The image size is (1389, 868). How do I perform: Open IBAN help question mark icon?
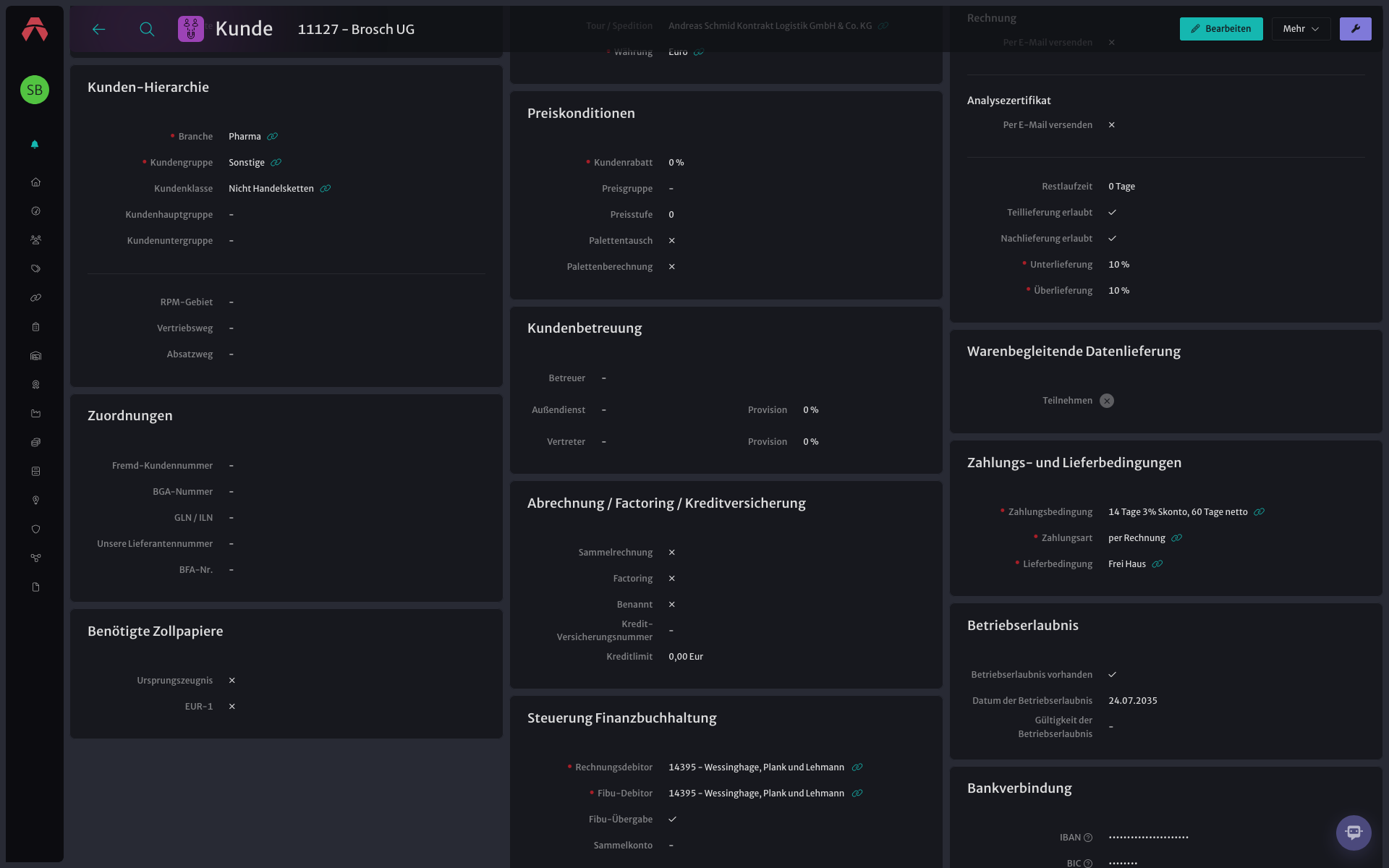pos(1088,838)
